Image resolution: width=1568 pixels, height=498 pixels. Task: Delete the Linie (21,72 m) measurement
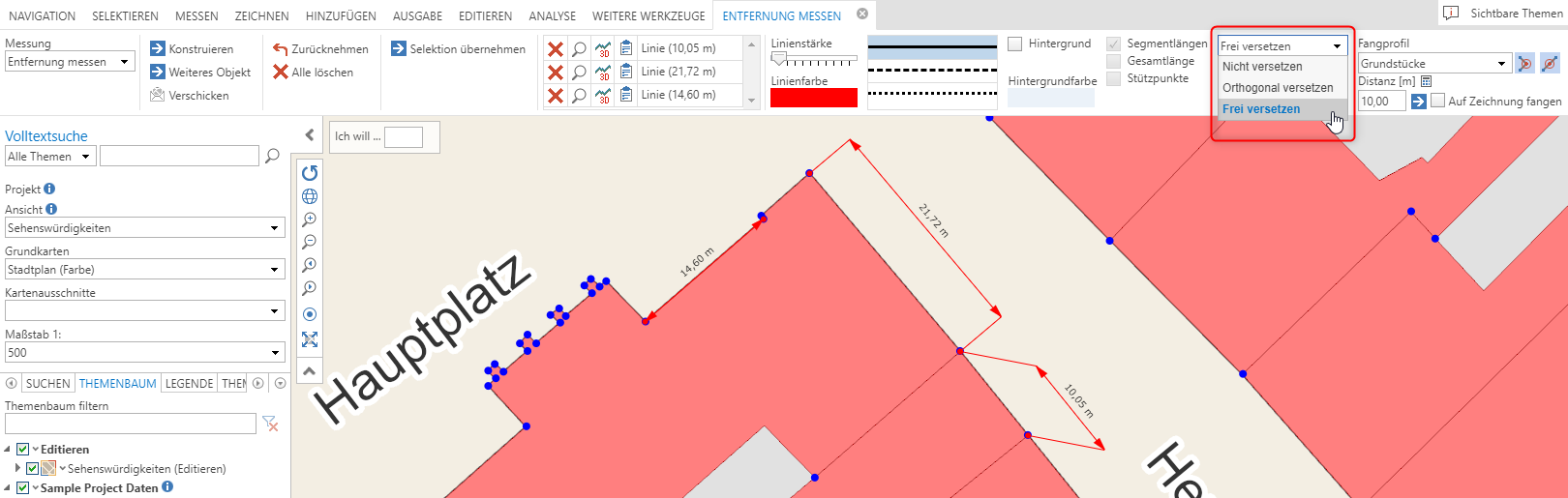coord(556,73)
